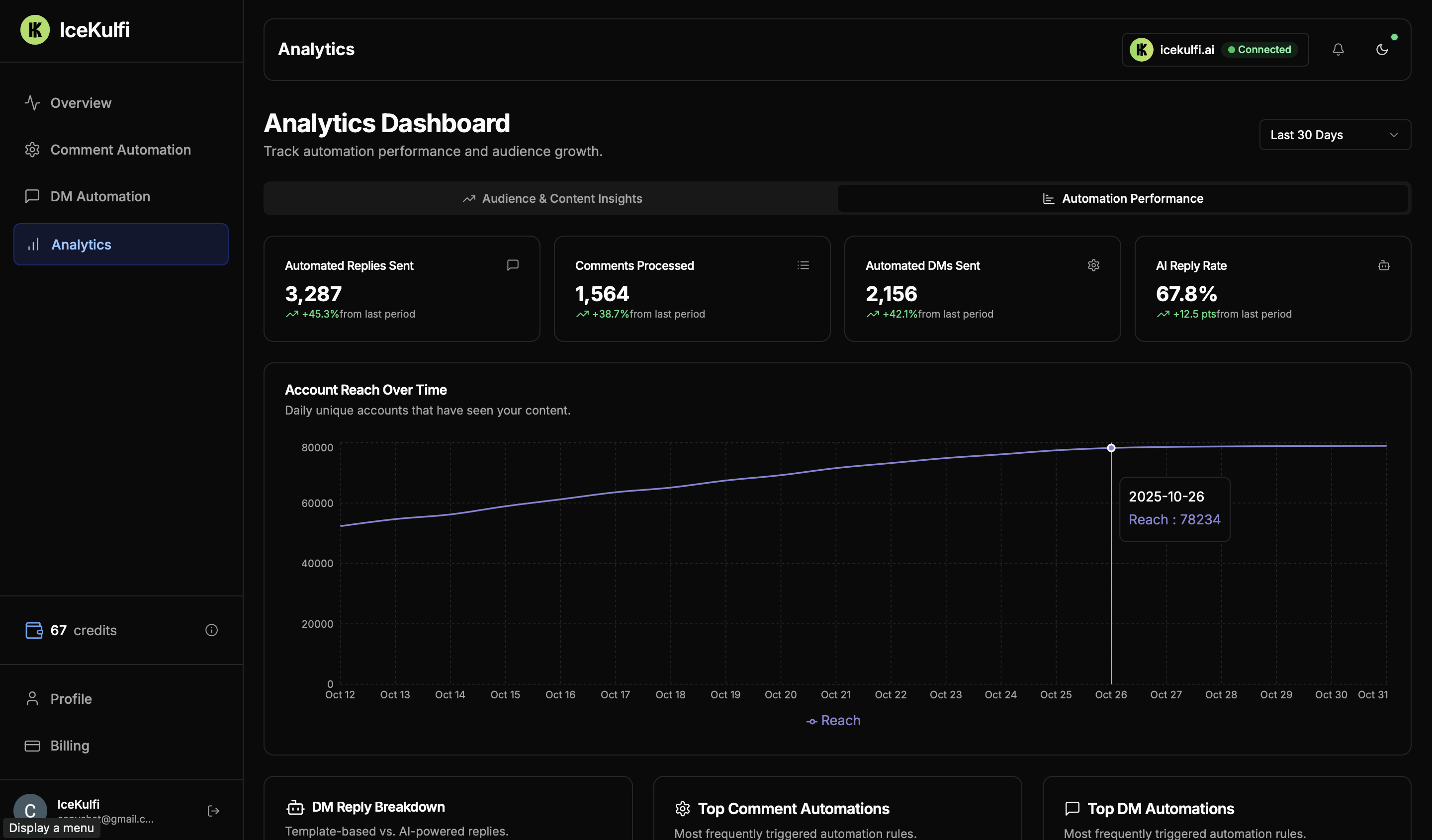Switch to Audience & Content Insights tab

(x=551, y=198)
